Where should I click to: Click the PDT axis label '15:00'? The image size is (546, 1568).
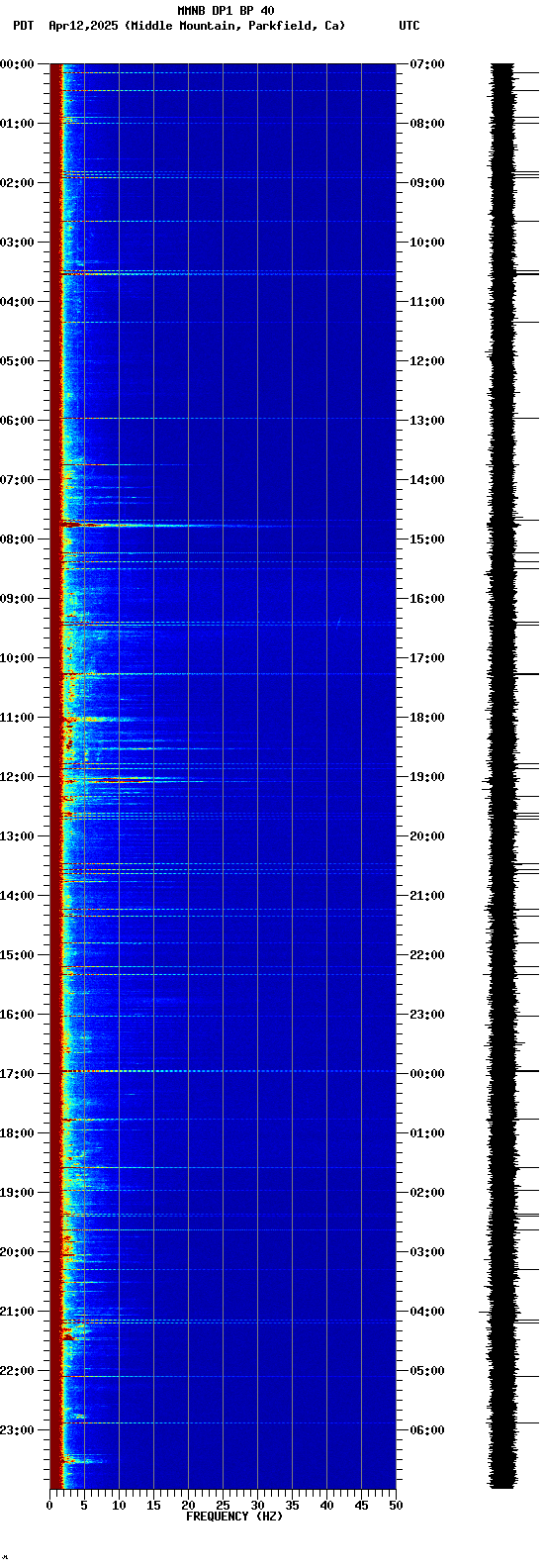17,955
